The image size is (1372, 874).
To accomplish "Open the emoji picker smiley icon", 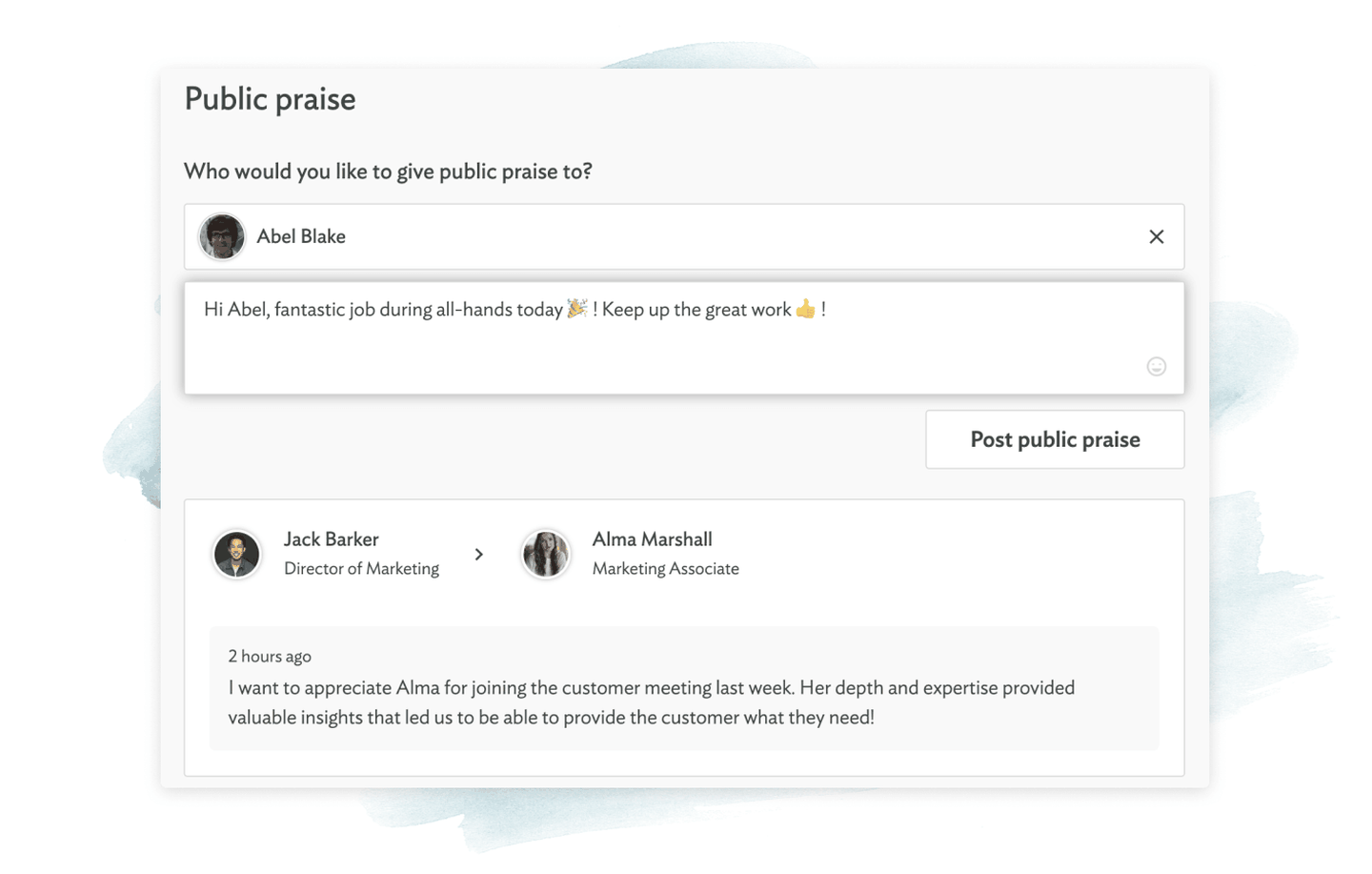I will tap(1156, 366).
